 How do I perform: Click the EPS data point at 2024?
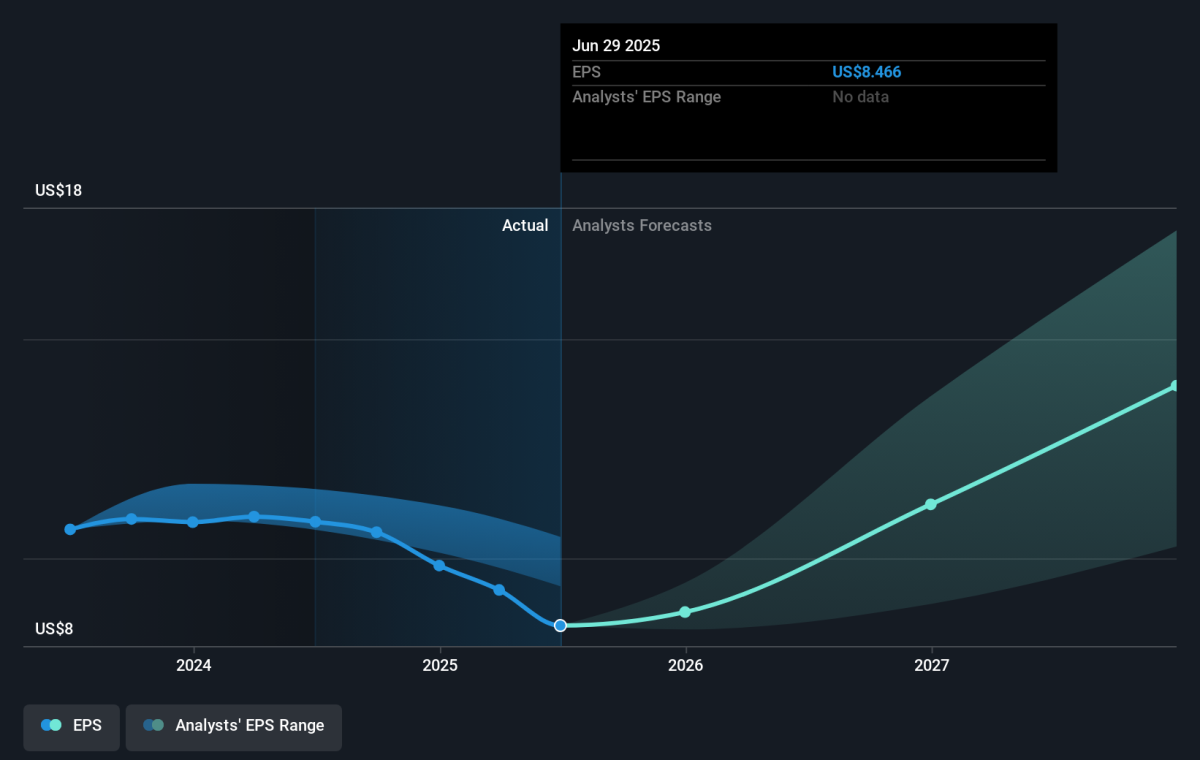(x=193, y=522)
